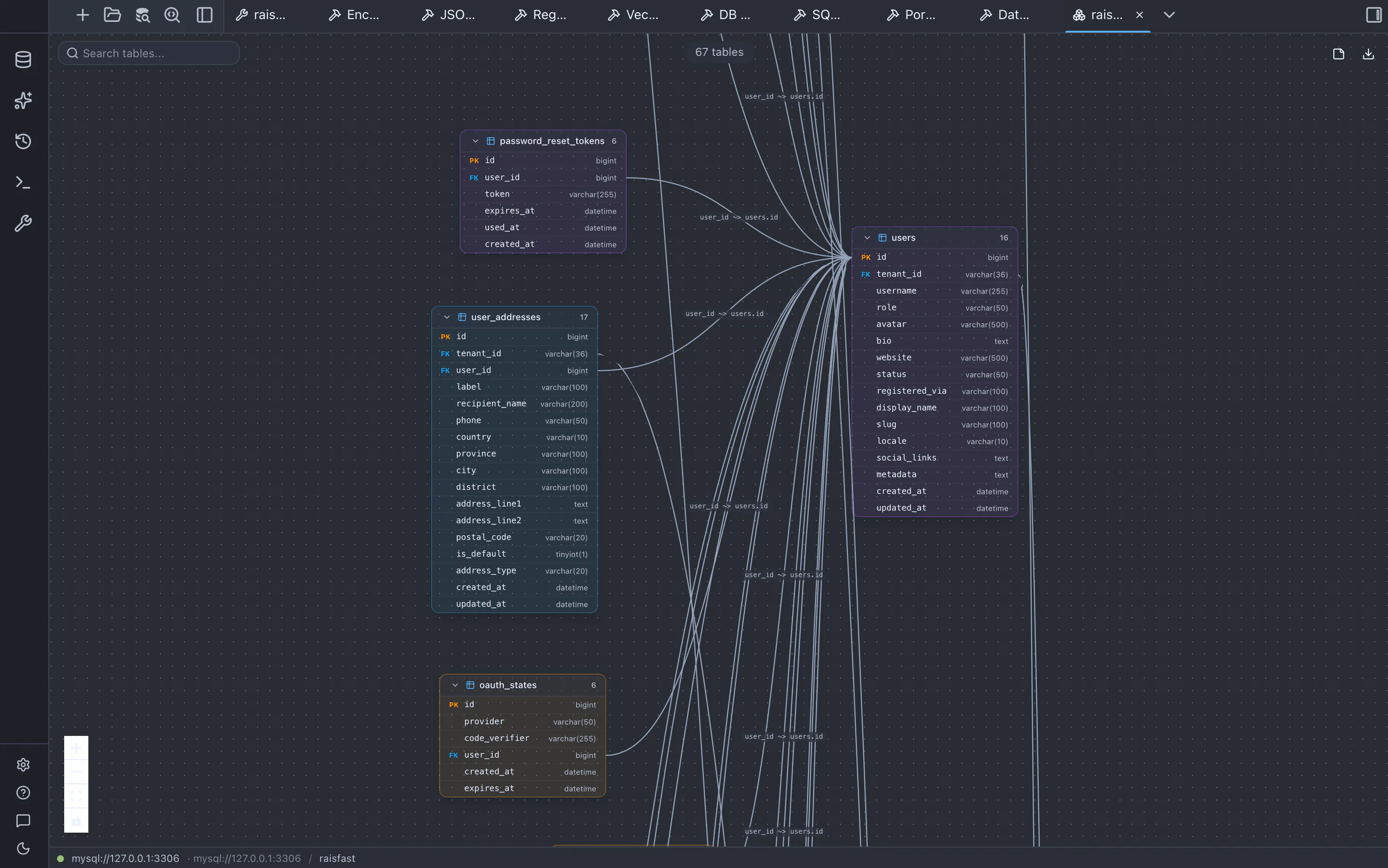Toggle dark mode moon icon
This screenshot has height=868, width=1388.
coord(23,848)
